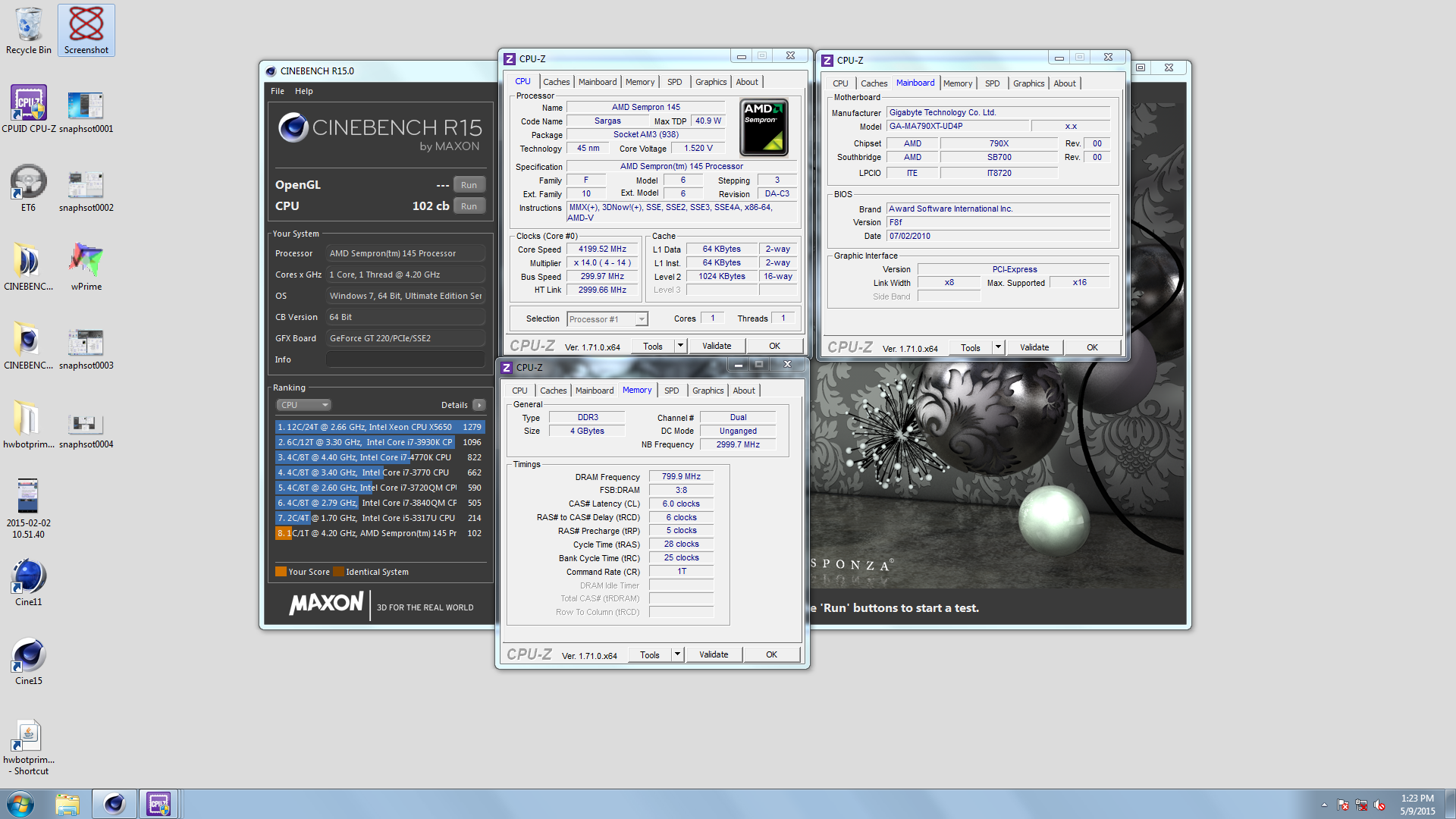Select ranking row Intel Core i7-3930K

pyautogui.click(x=380, y=442)
